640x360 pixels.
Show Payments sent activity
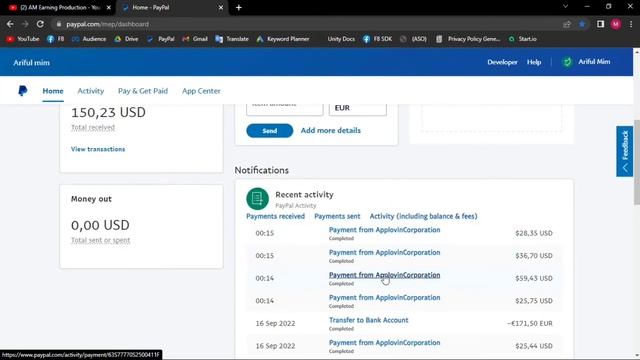[337, 216]
